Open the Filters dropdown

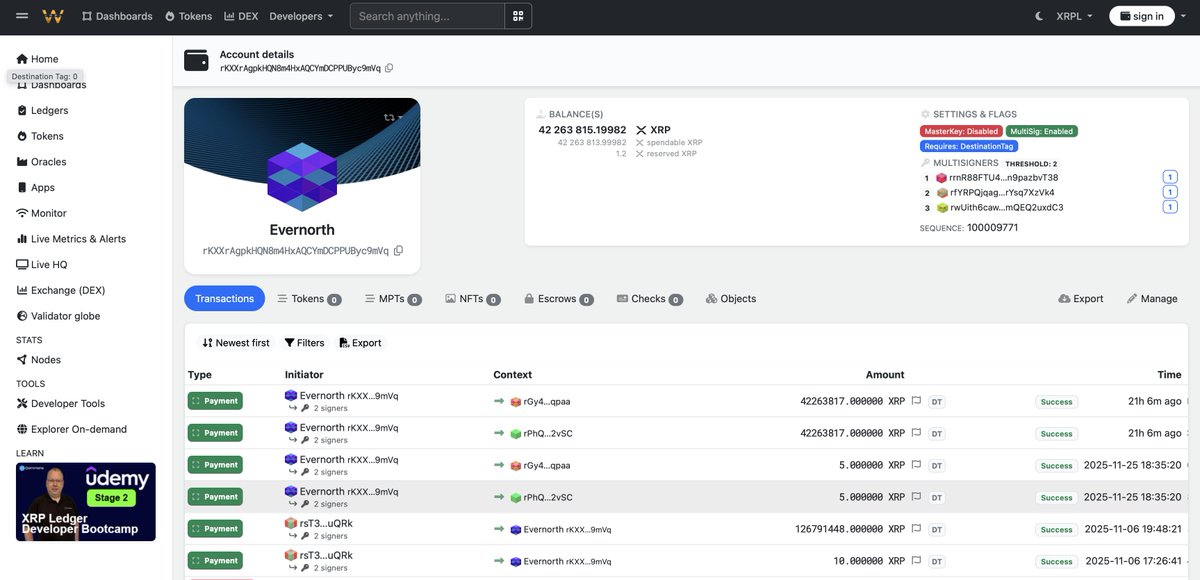tap(304, 343)
